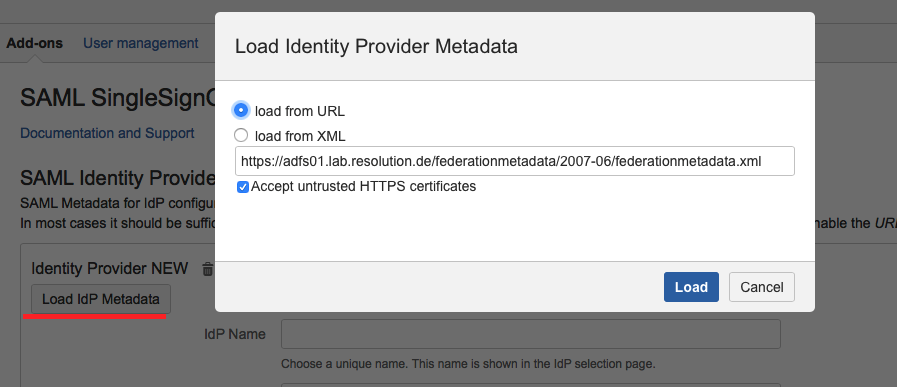Click the field below IdP Name
This screenshot has height=387, width=897.
coord(530,385)
